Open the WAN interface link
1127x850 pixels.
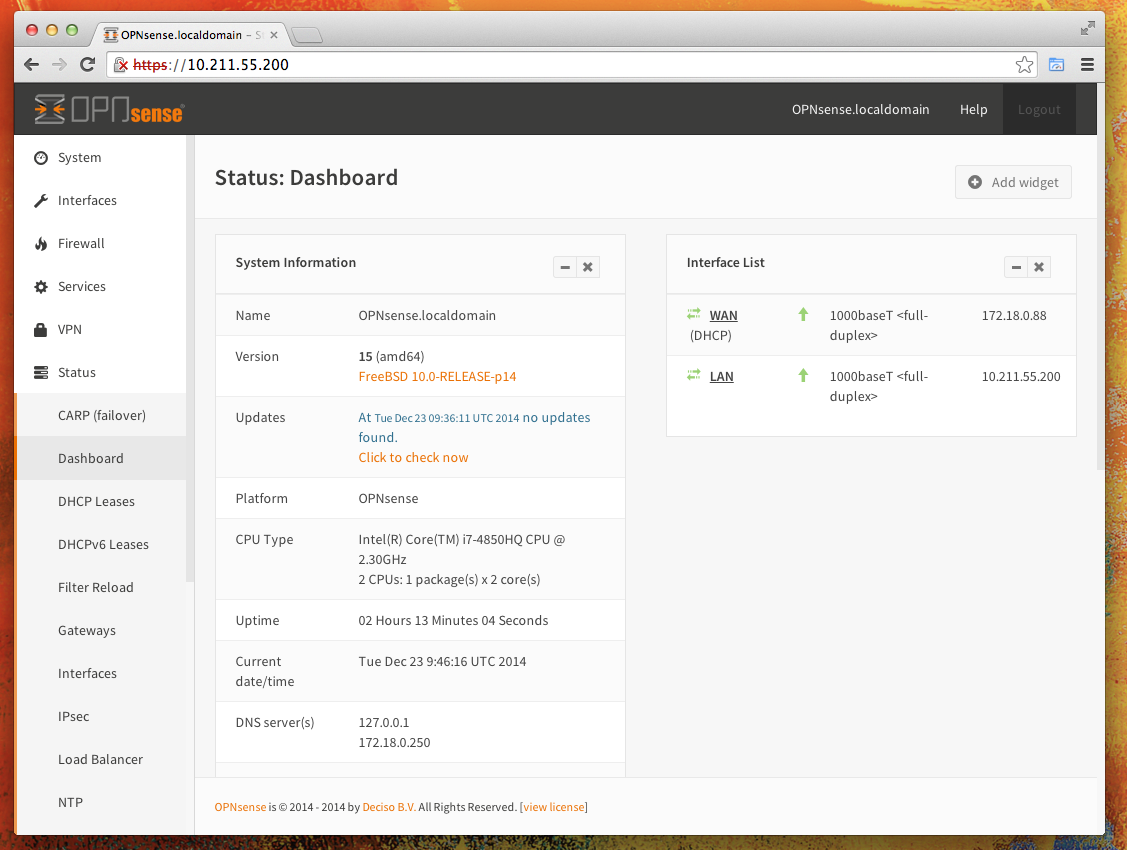(723, 316)
